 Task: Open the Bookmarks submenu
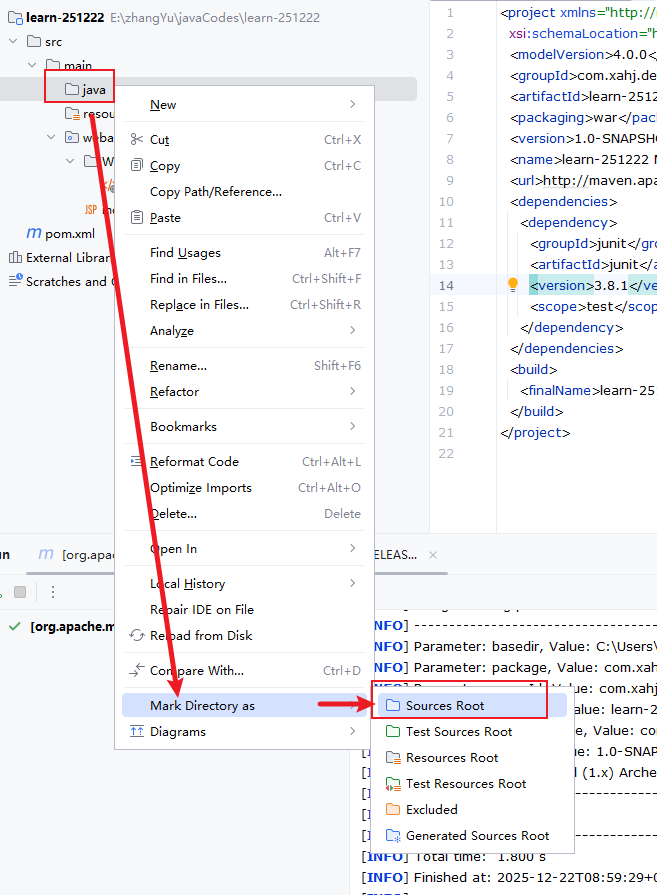(244, 426)
